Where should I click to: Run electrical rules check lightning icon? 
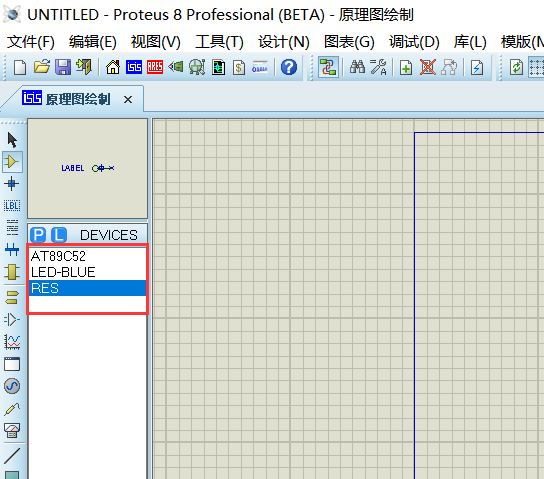coord(477,67)
